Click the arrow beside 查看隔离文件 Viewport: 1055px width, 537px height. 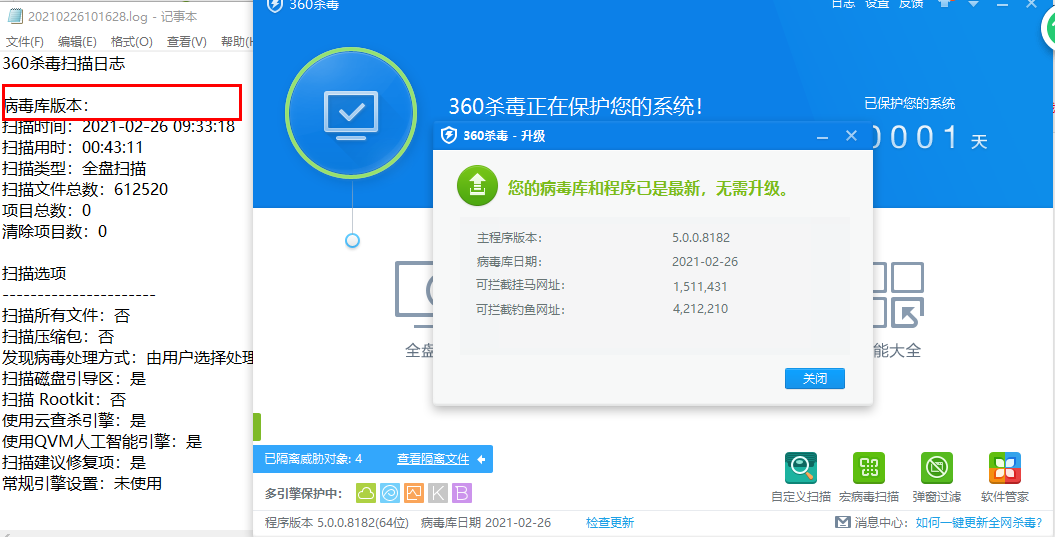480,460
